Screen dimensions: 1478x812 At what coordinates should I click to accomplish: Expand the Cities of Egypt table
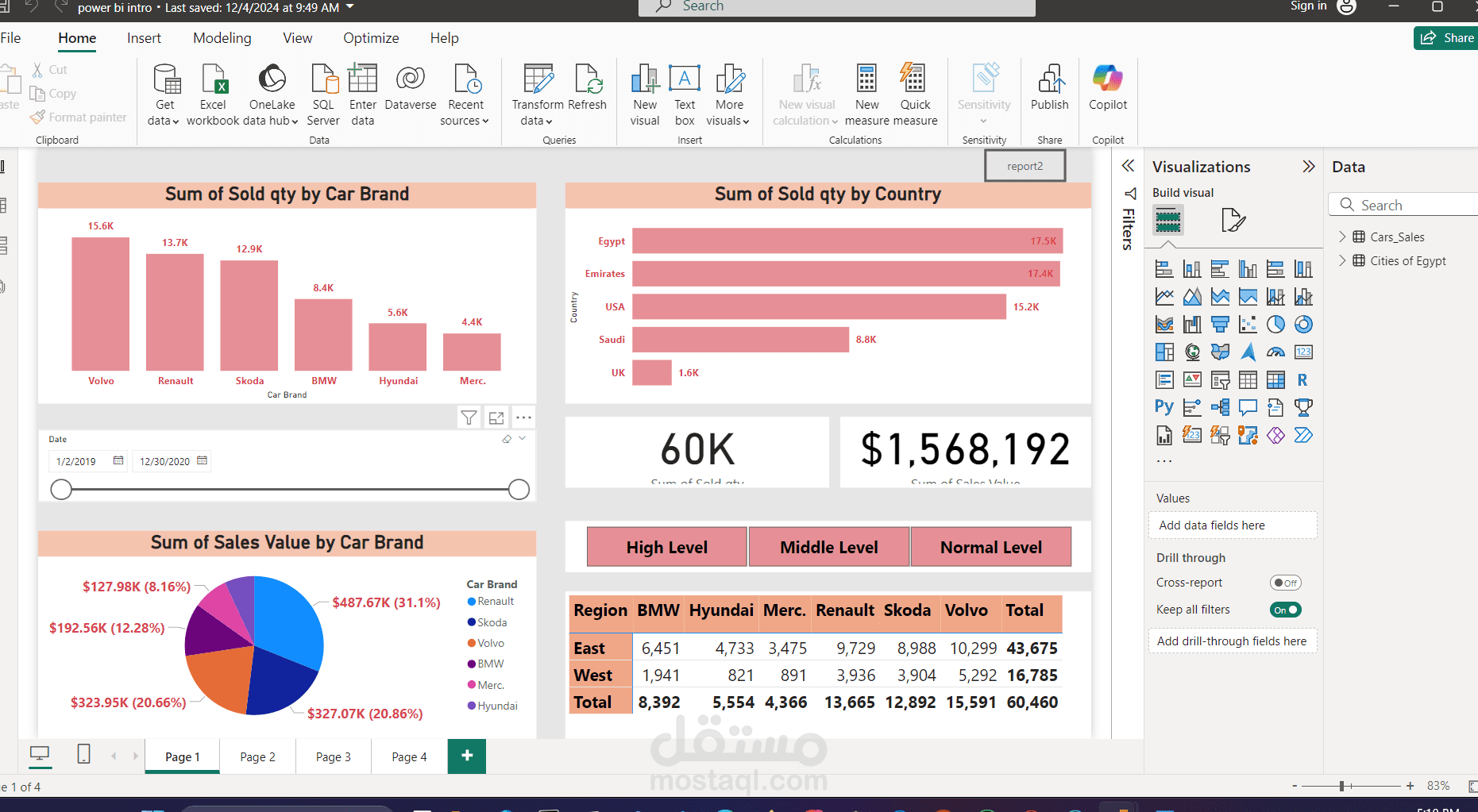point(1342,260)
